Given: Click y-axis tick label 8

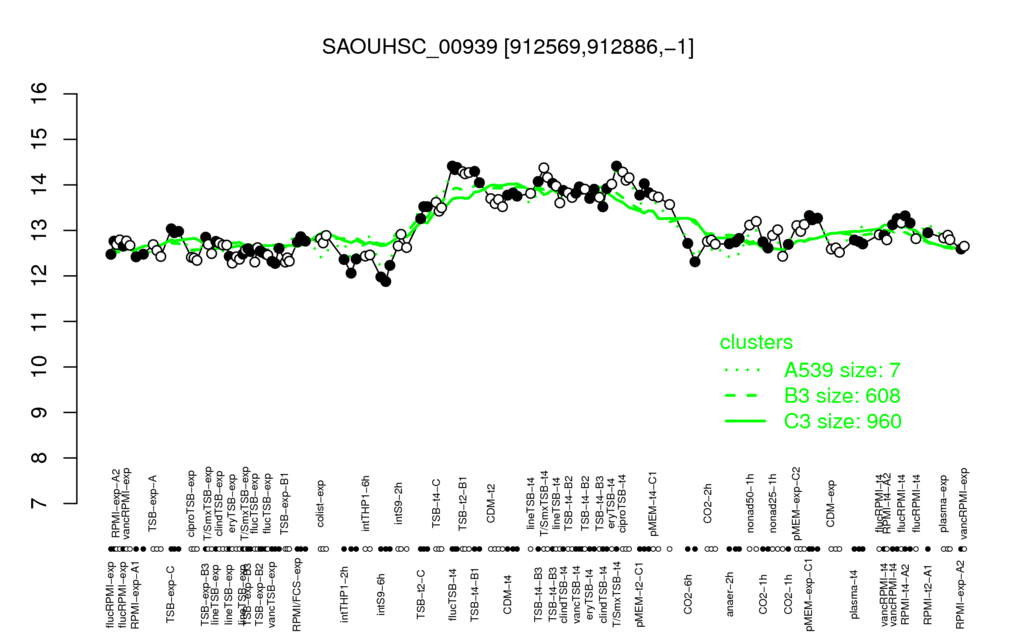Looking at the screenshot, I should [40, 458].
